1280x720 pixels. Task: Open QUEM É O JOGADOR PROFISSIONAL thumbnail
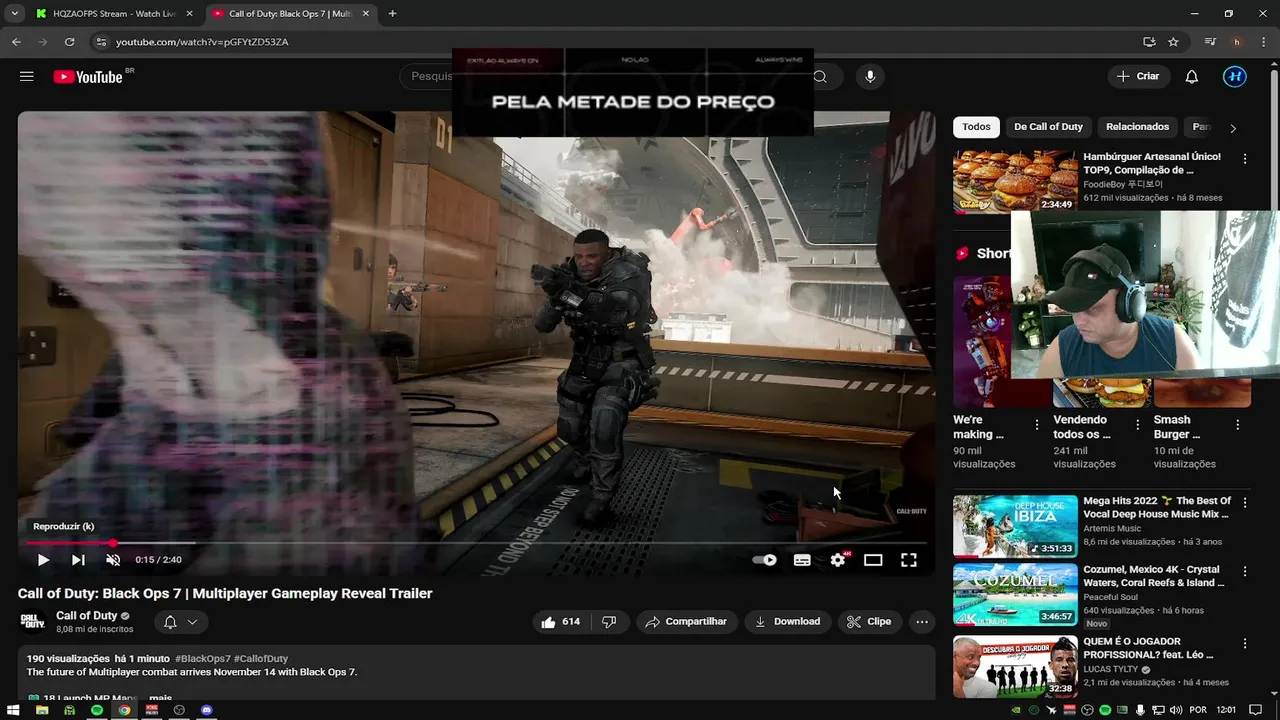point(1015,667)
